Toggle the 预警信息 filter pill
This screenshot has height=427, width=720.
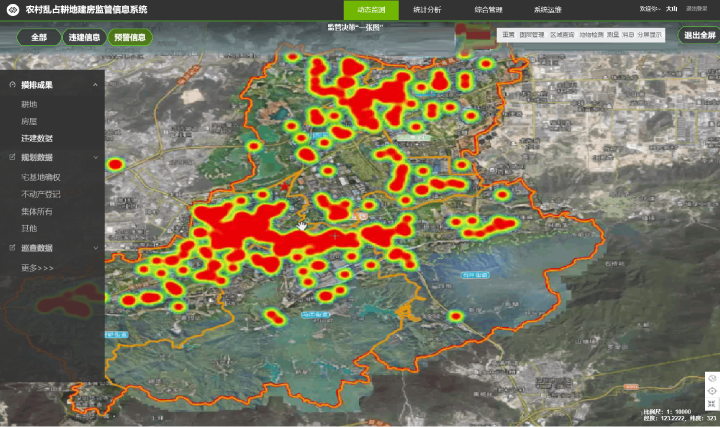click(x=129, y=37)
